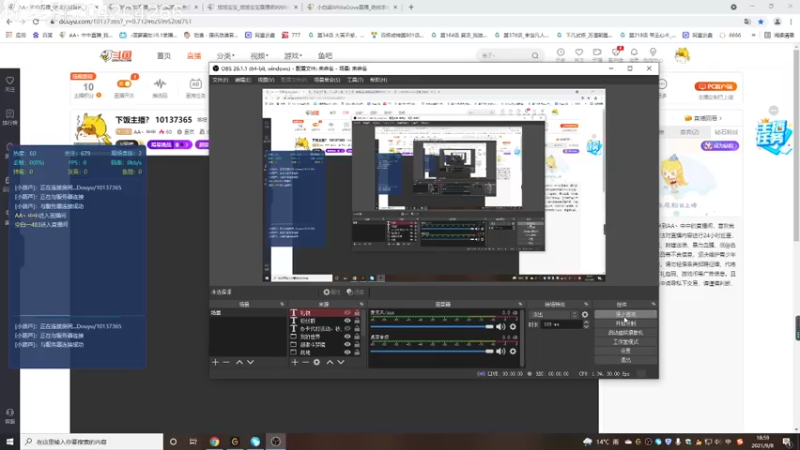This screenshot has width=800, height=450.
Task: Select the first scene in Scenes list
Action: click(247, 313)
